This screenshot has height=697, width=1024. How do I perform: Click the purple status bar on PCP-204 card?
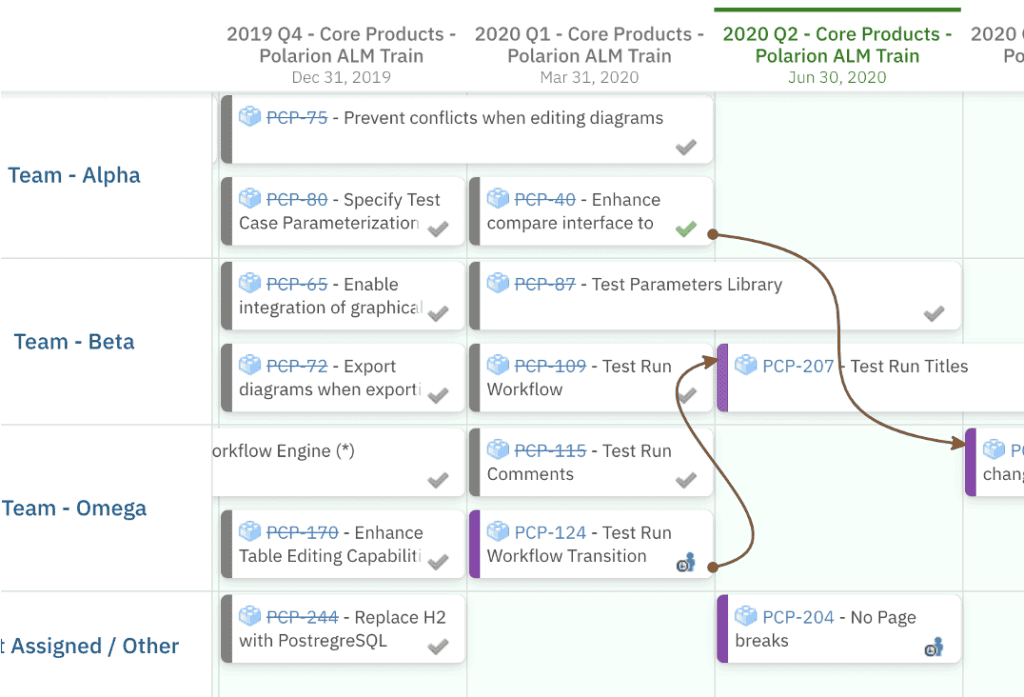coord(722,628)
